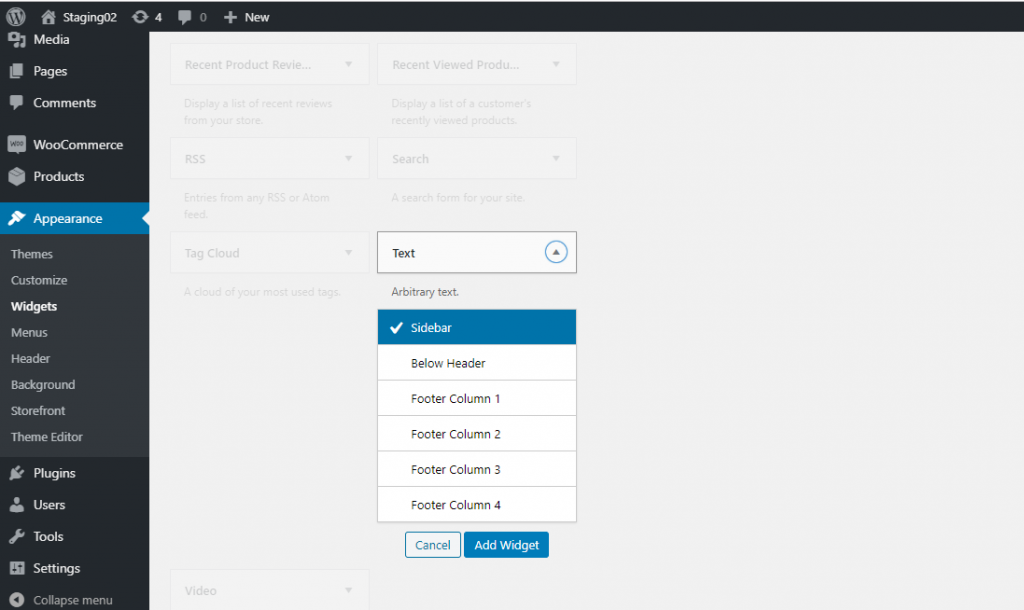Click the RSS widget title

pyautogui.click(x=195, y=159)
